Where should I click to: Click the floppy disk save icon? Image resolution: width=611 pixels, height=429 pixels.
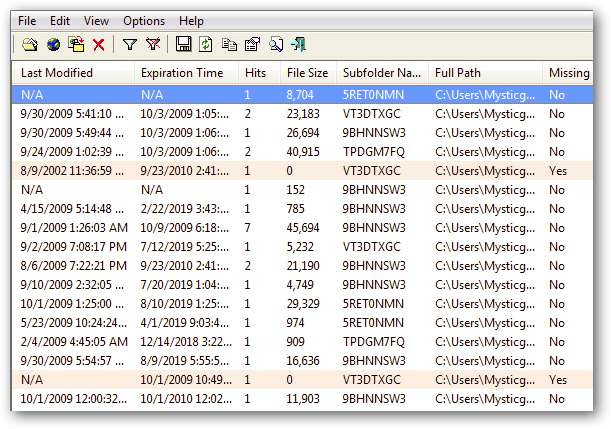tap(183, 44)
